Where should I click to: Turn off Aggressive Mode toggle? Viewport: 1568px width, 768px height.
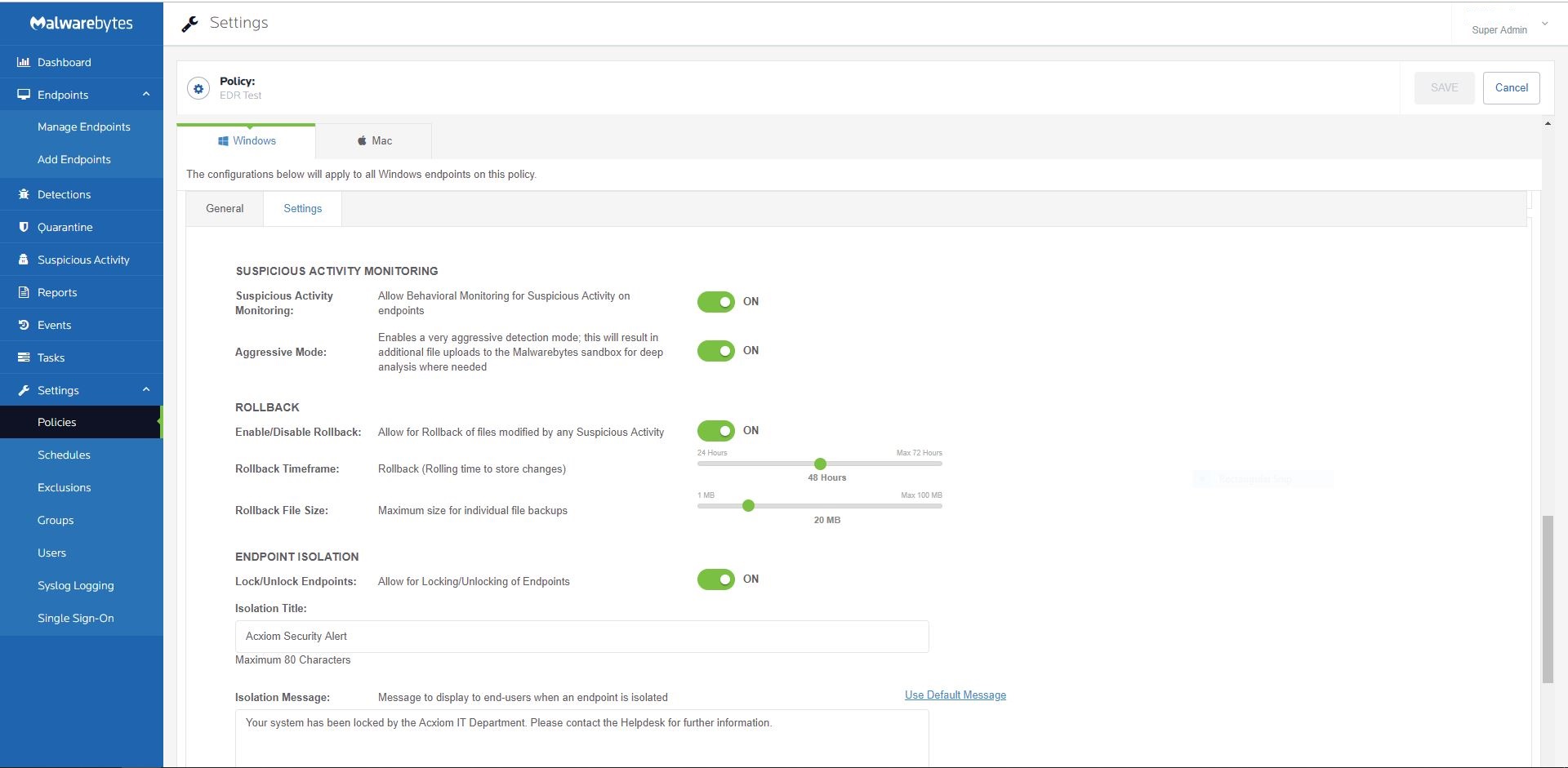pos(715,351)
